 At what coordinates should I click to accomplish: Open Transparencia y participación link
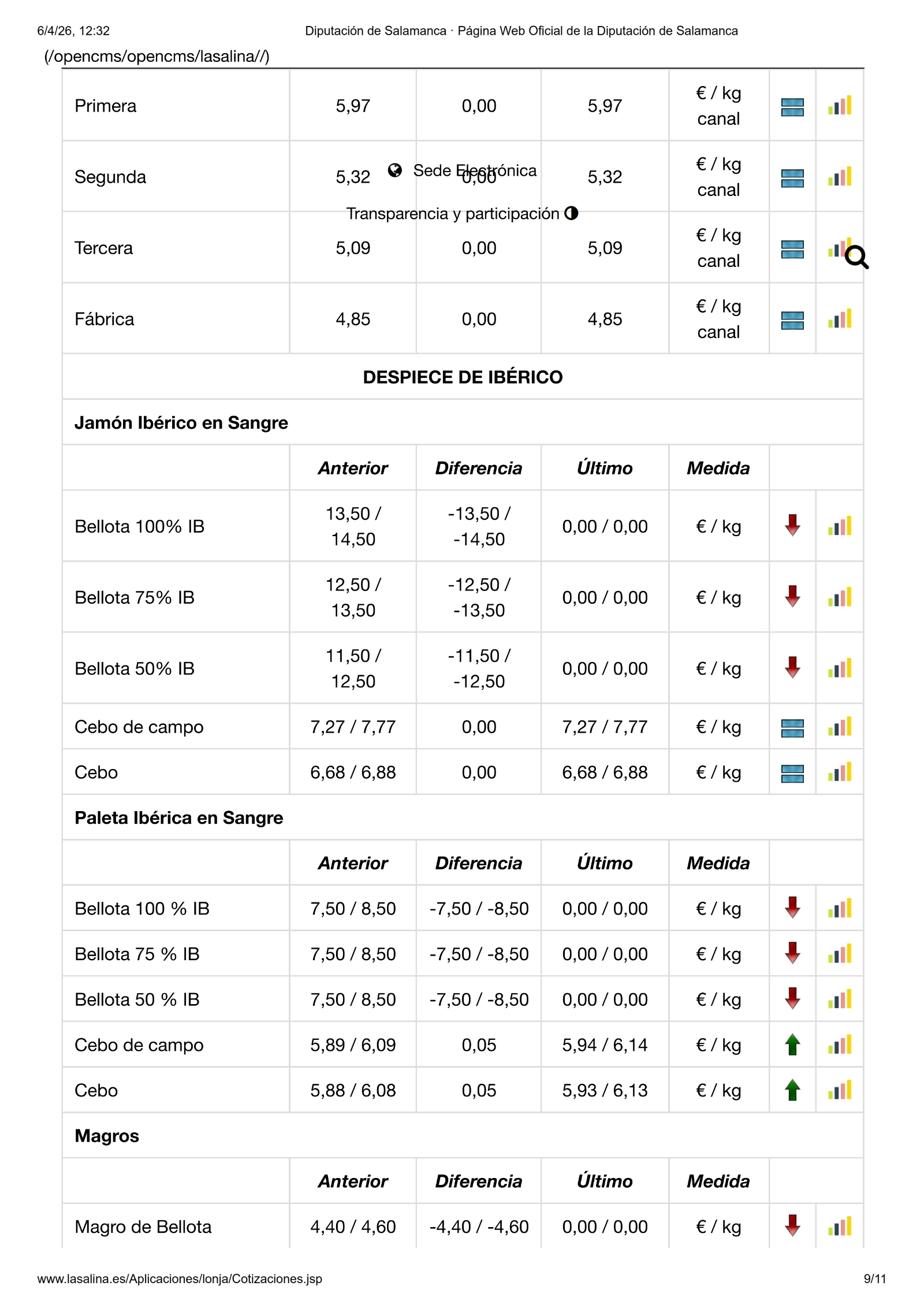453,214
